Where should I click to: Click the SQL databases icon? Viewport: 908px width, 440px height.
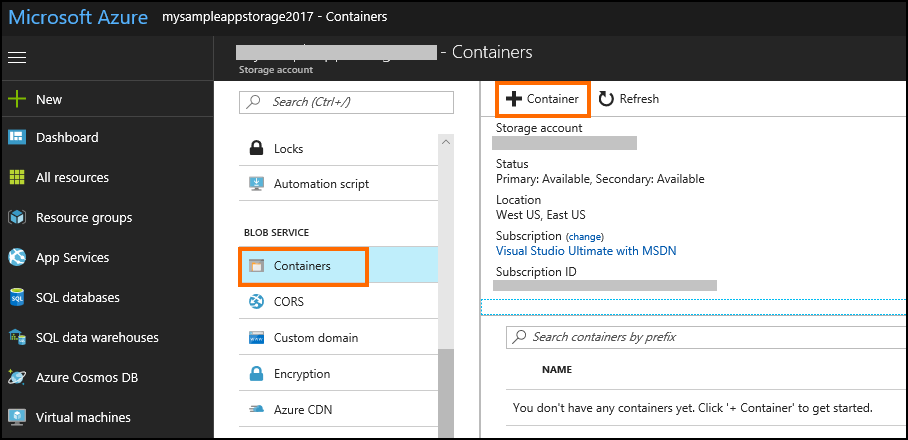coord(17,297)
